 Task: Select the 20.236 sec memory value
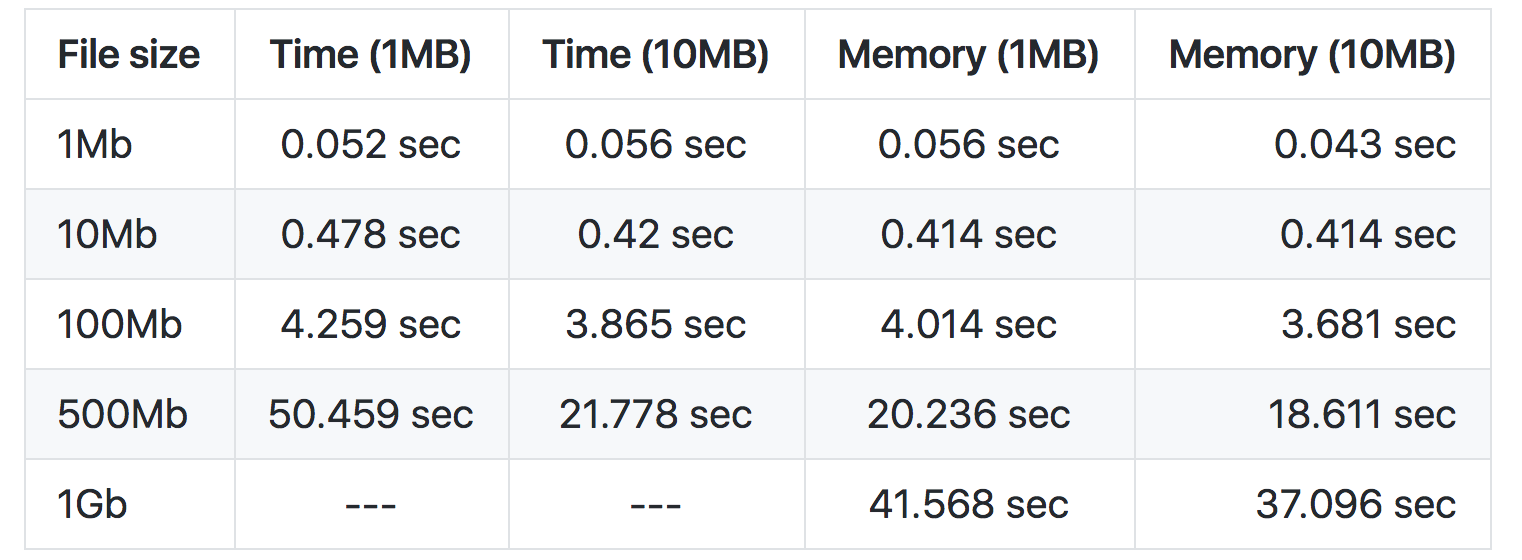point(969,415)
